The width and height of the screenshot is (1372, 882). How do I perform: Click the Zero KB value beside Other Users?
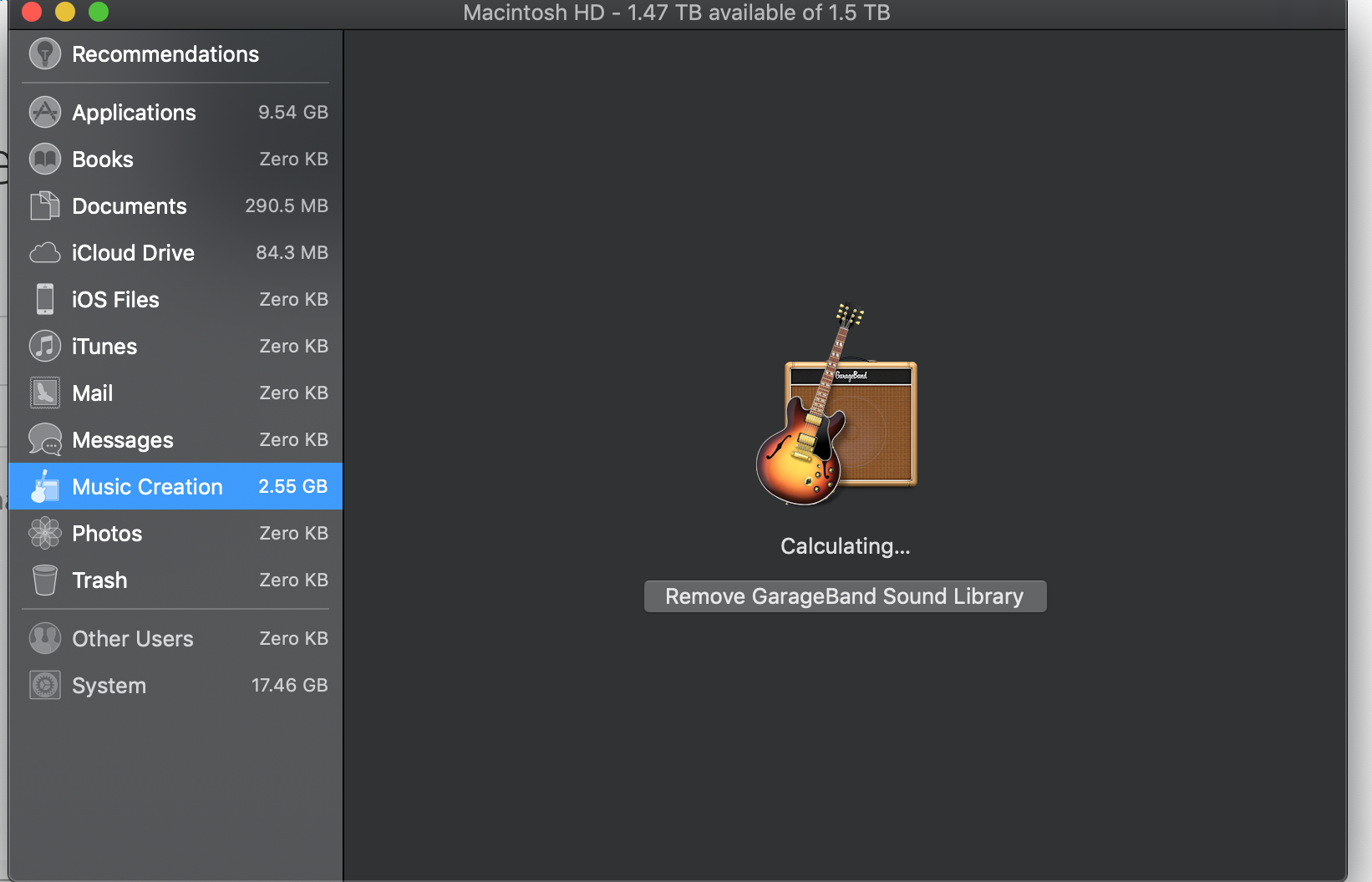pos(293,639)
